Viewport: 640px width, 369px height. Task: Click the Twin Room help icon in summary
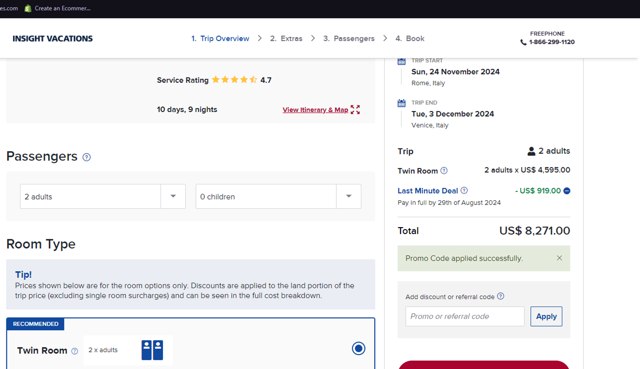tap(444, 171)
